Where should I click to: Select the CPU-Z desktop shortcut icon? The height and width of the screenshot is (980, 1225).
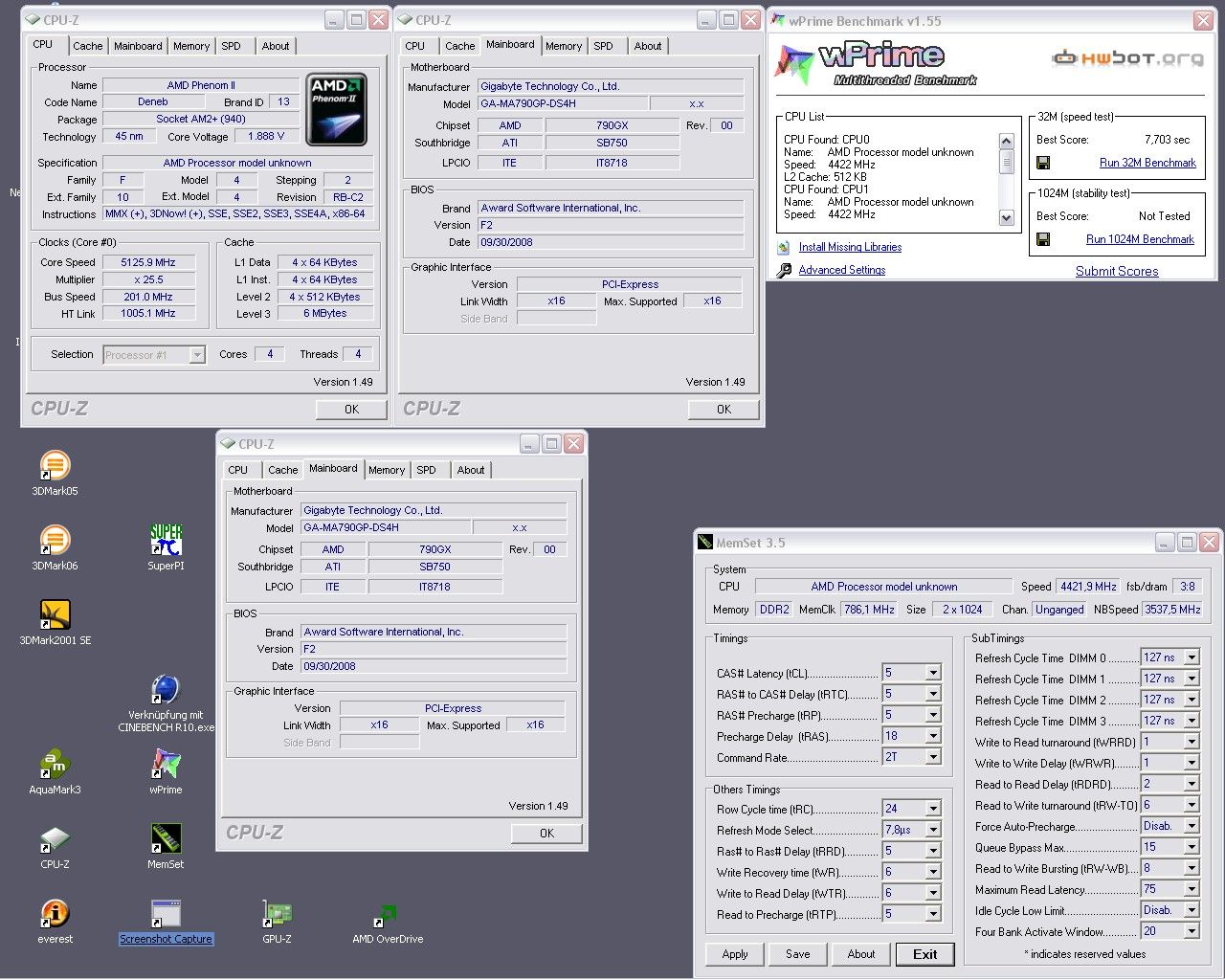[55, 839]
